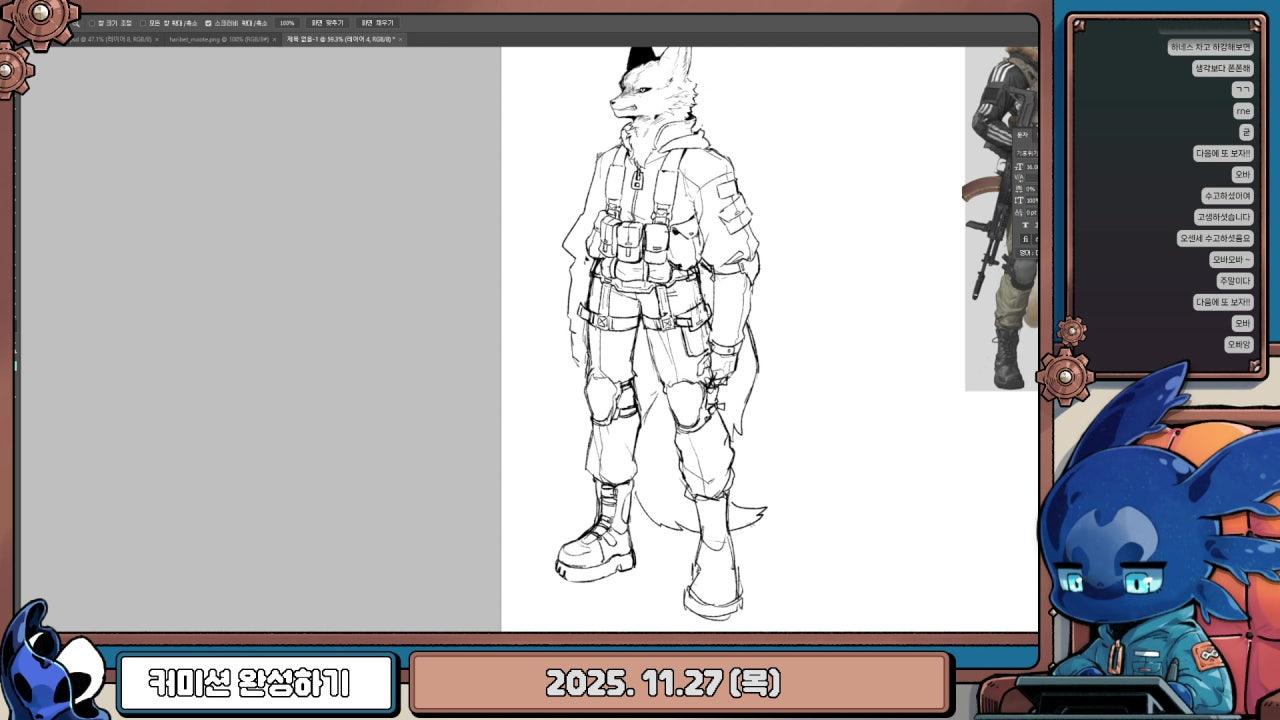The width and height of the screenshot is (1280, 720).
Task: Check the 모든 창 확대/축소 option
Action: [143, 23]
